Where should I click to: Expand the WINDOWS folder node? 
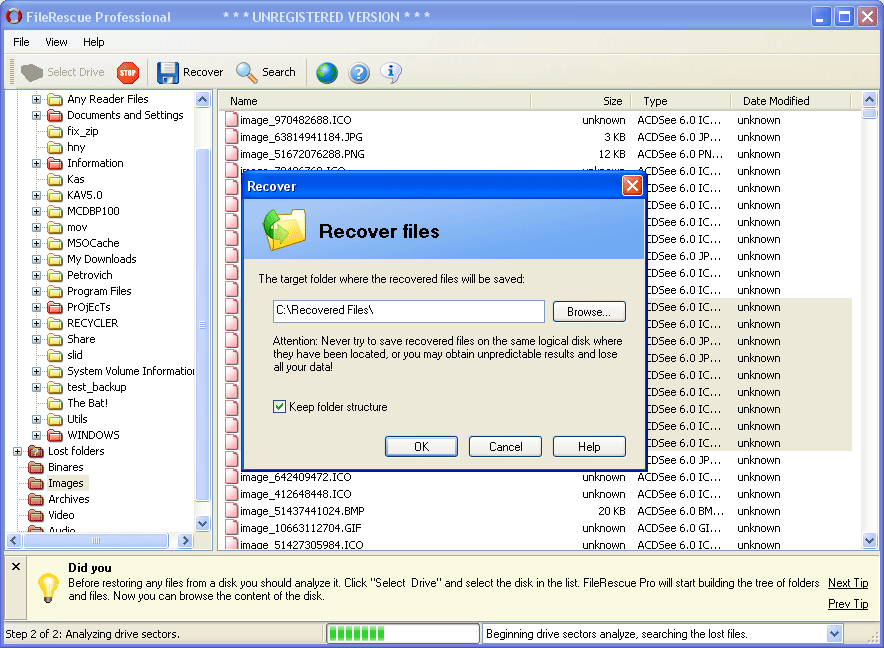coord(36,435)
